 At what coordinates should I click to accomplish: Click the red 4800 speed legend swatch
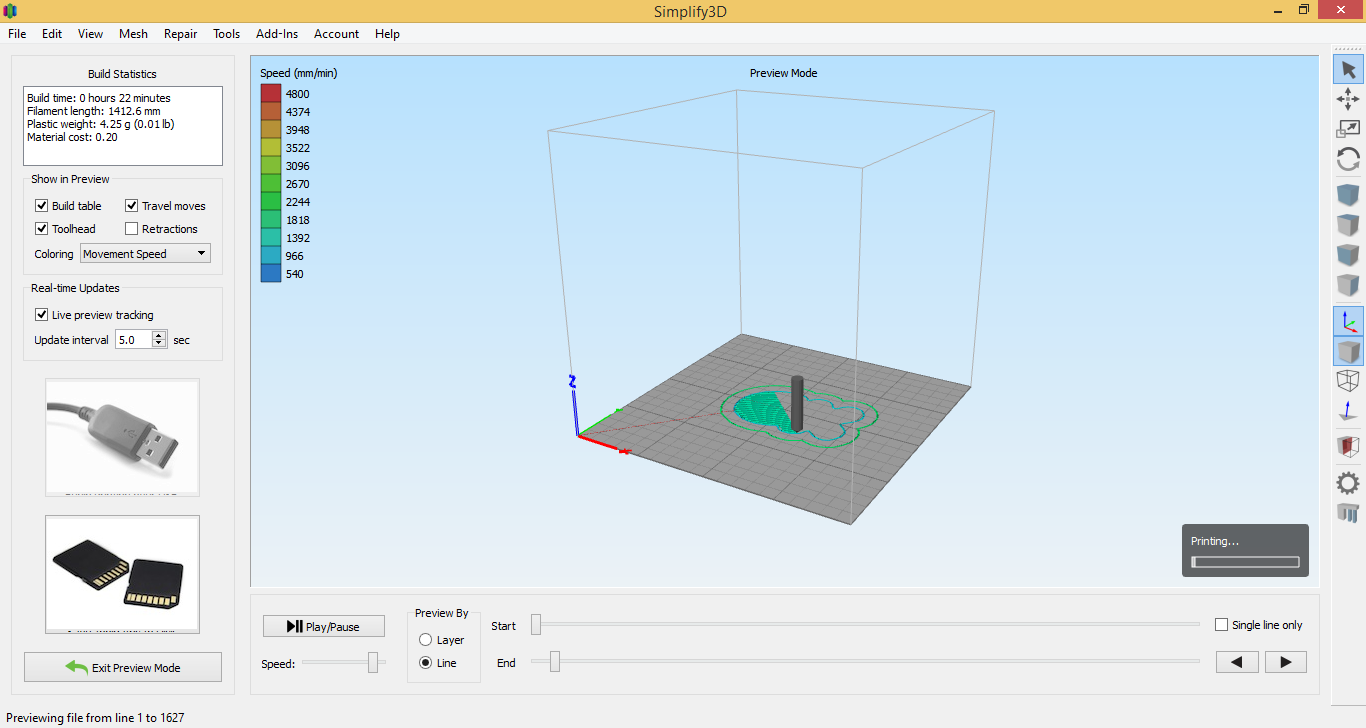[271, 94]
